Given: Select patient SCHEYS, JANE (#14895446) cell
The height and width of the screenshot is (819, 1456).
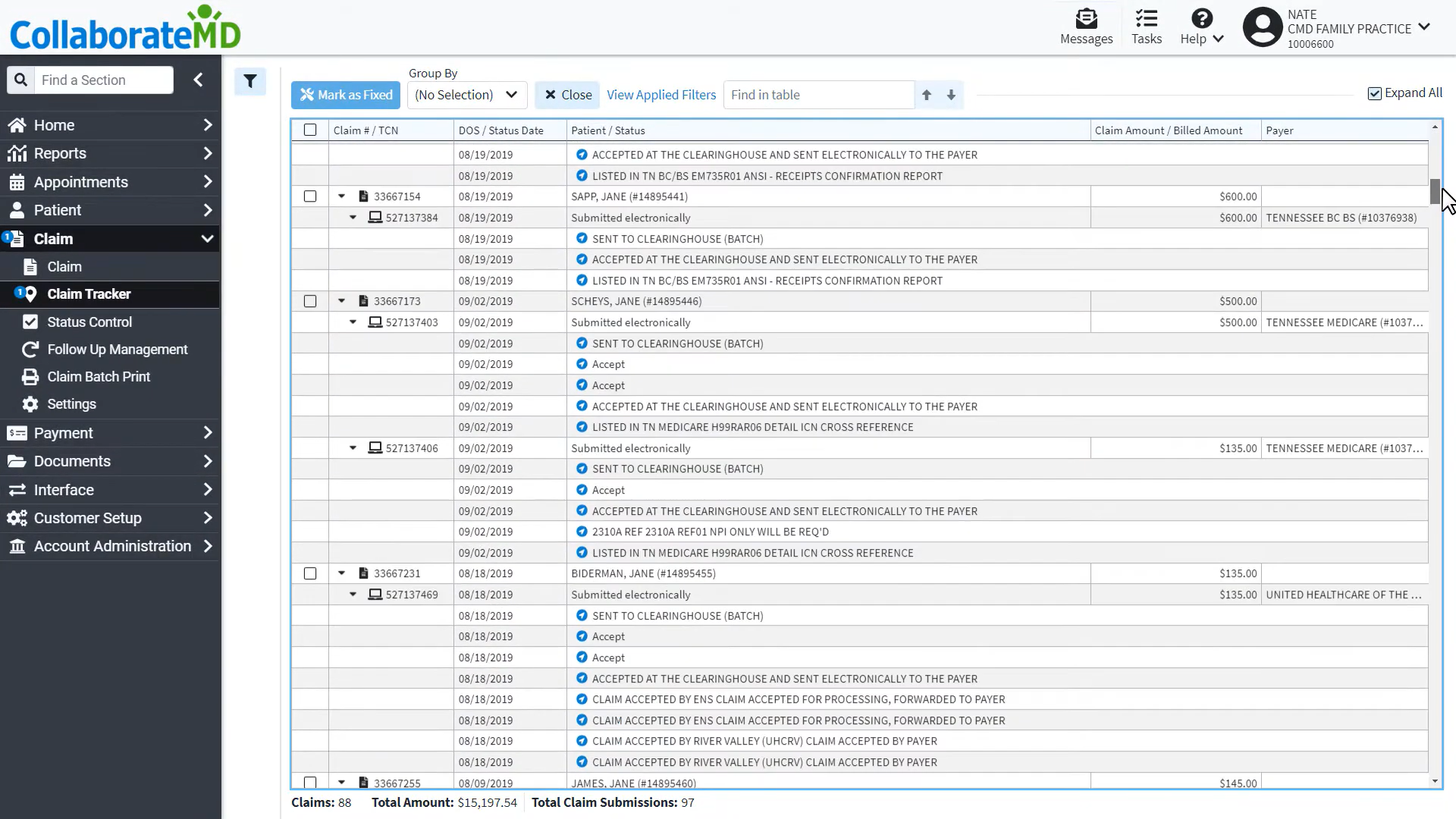Looking at the screenshot, I should [829, 301].
